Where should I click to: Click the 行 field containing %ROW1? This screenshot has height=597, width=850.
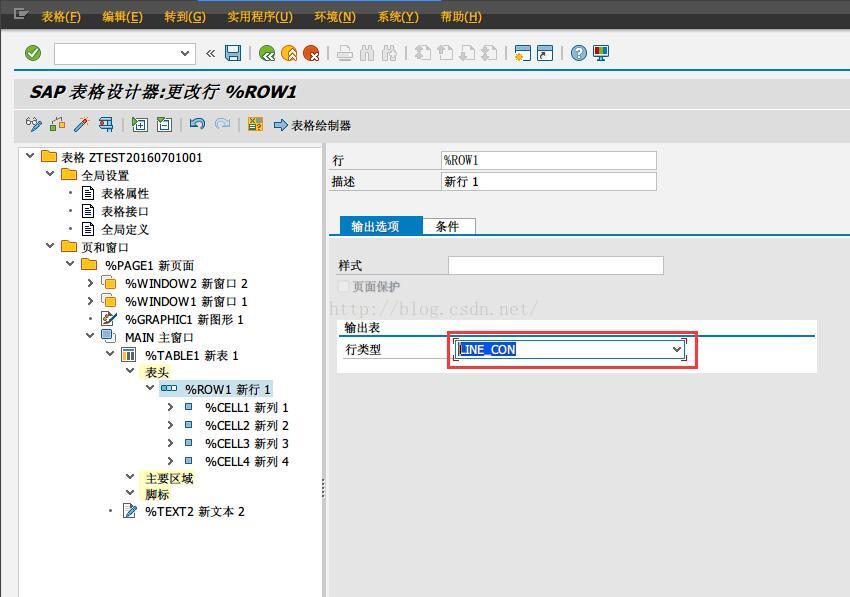[x=549, y=161]
